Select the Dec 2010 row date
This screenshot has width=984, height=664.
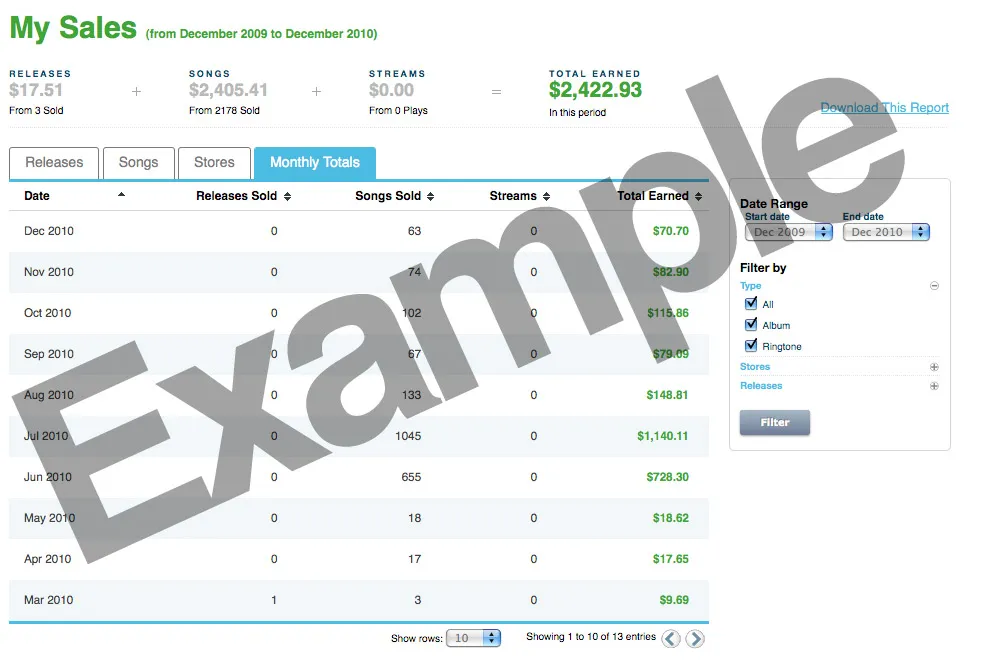point(49,231)
